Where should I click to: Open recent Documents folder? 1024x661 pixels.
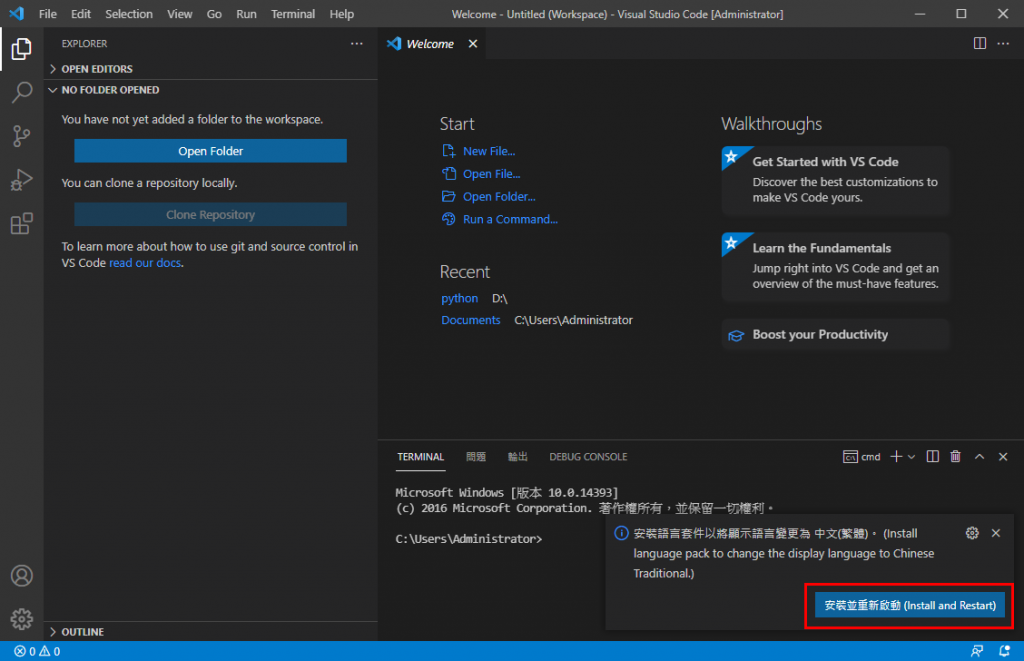click(x=470, y=320)
